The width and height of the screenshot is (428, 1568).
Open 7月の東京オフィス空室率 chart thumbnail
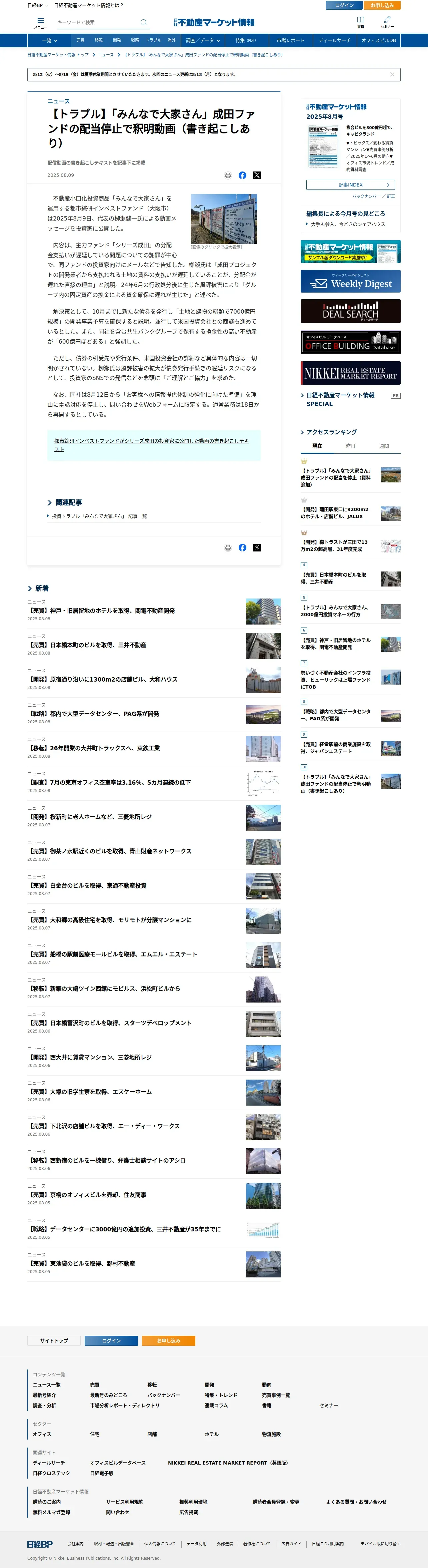pos(263,783)
